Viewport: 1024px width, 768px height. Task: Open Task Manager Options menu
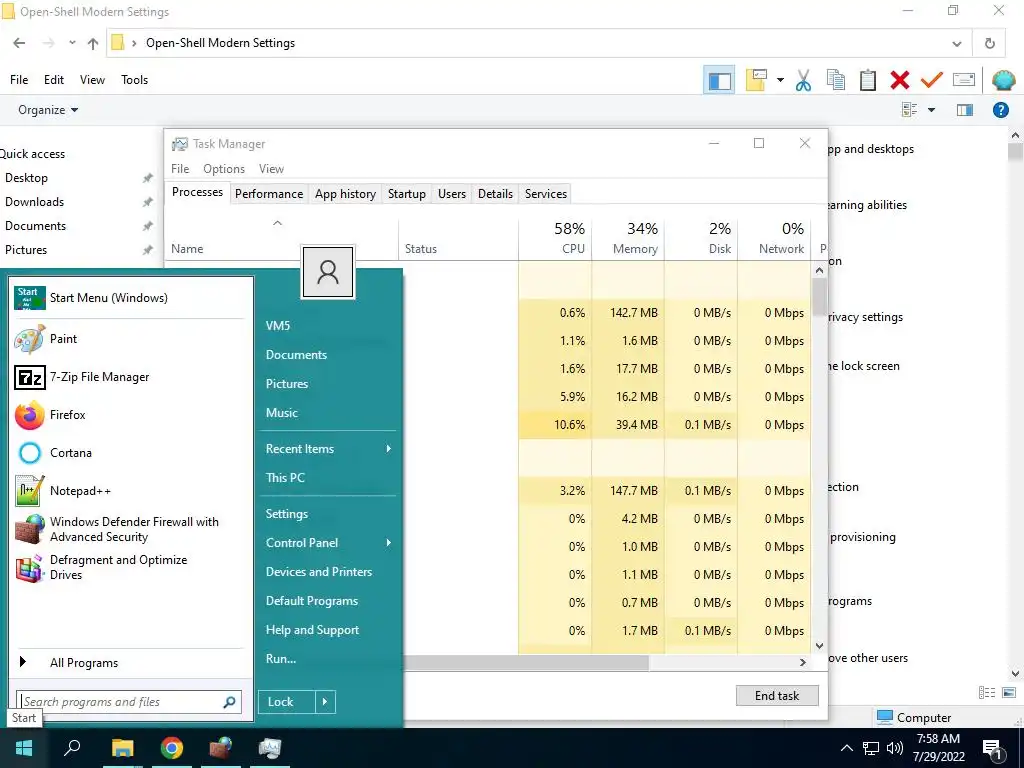224,168
